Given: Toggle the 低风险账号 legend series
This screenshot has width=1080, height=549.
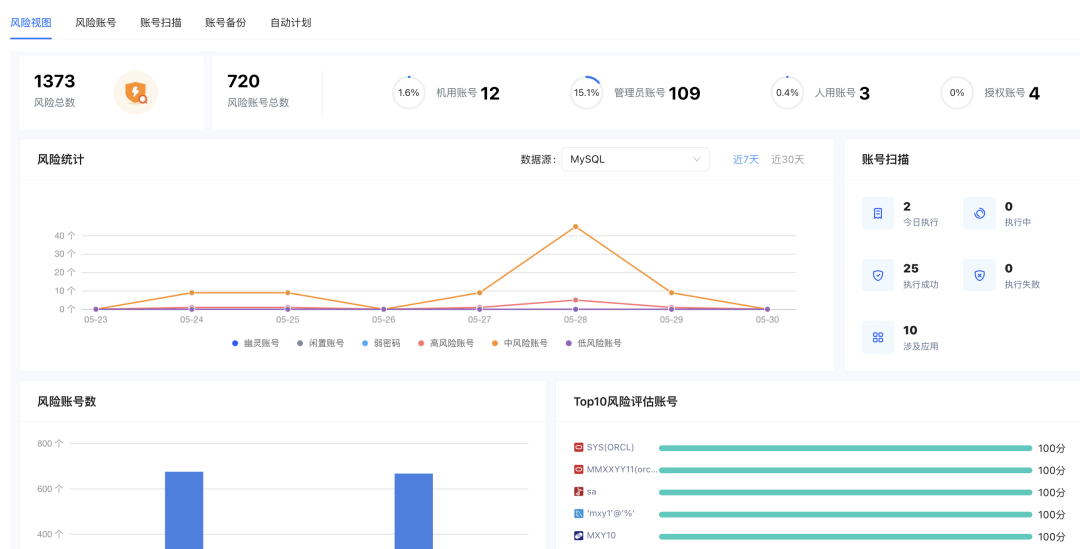Looking at the screenshot, I should coord(593,343).
